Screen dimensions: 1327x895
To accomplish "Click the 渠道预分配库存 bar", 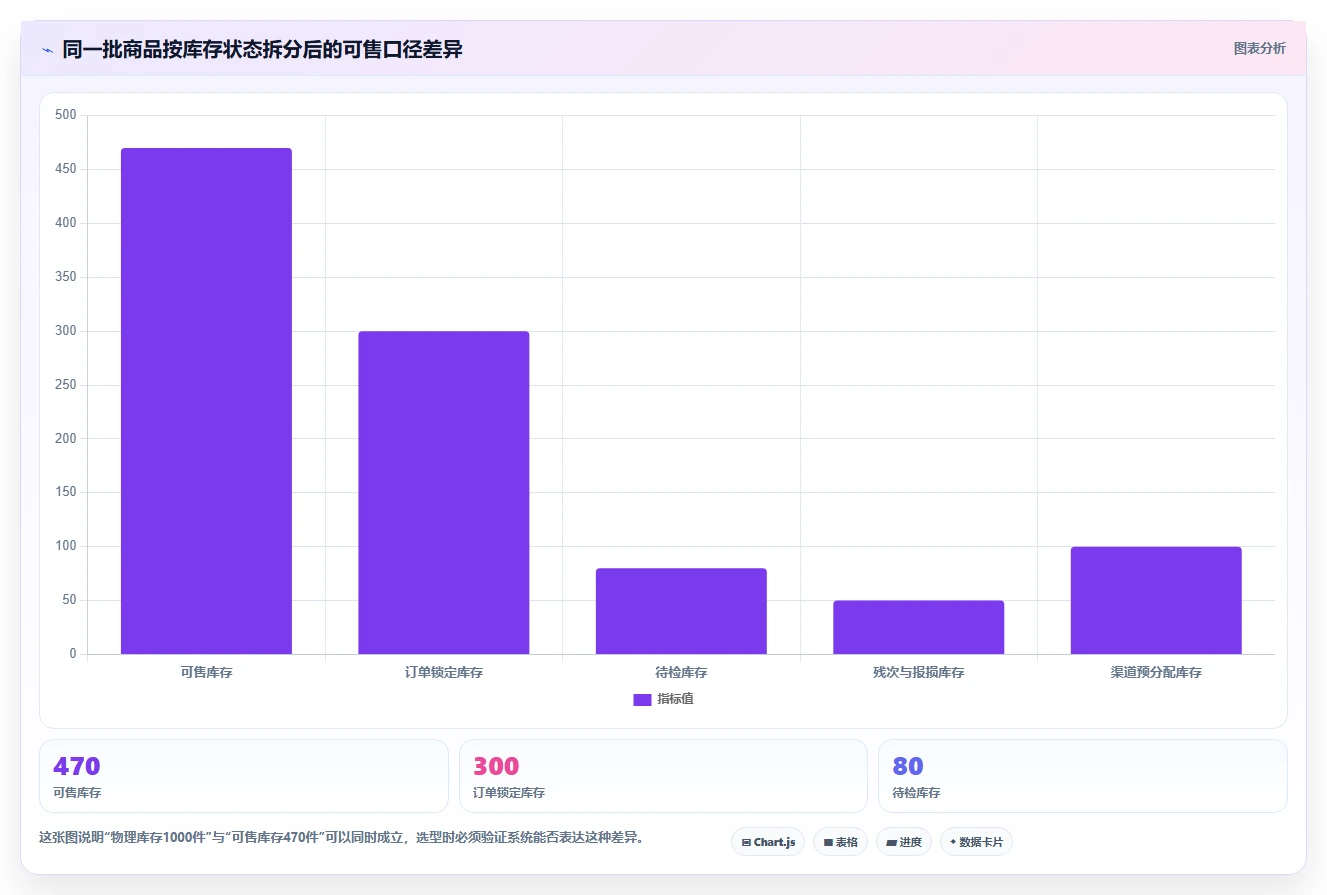I will (1156, 600).
